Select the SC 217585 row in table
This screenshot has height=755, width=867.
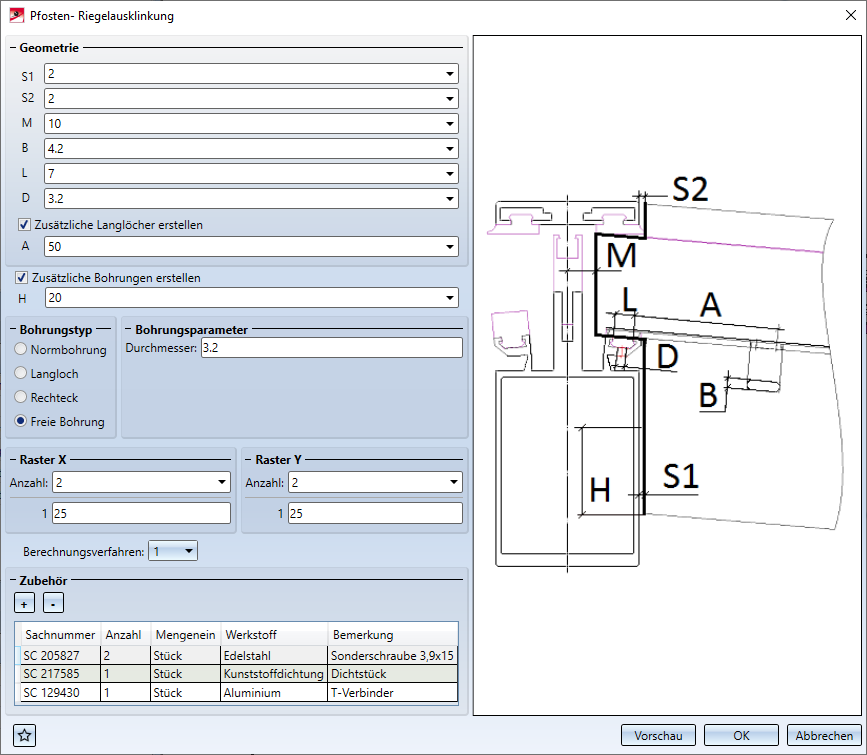tap(59, 673)
